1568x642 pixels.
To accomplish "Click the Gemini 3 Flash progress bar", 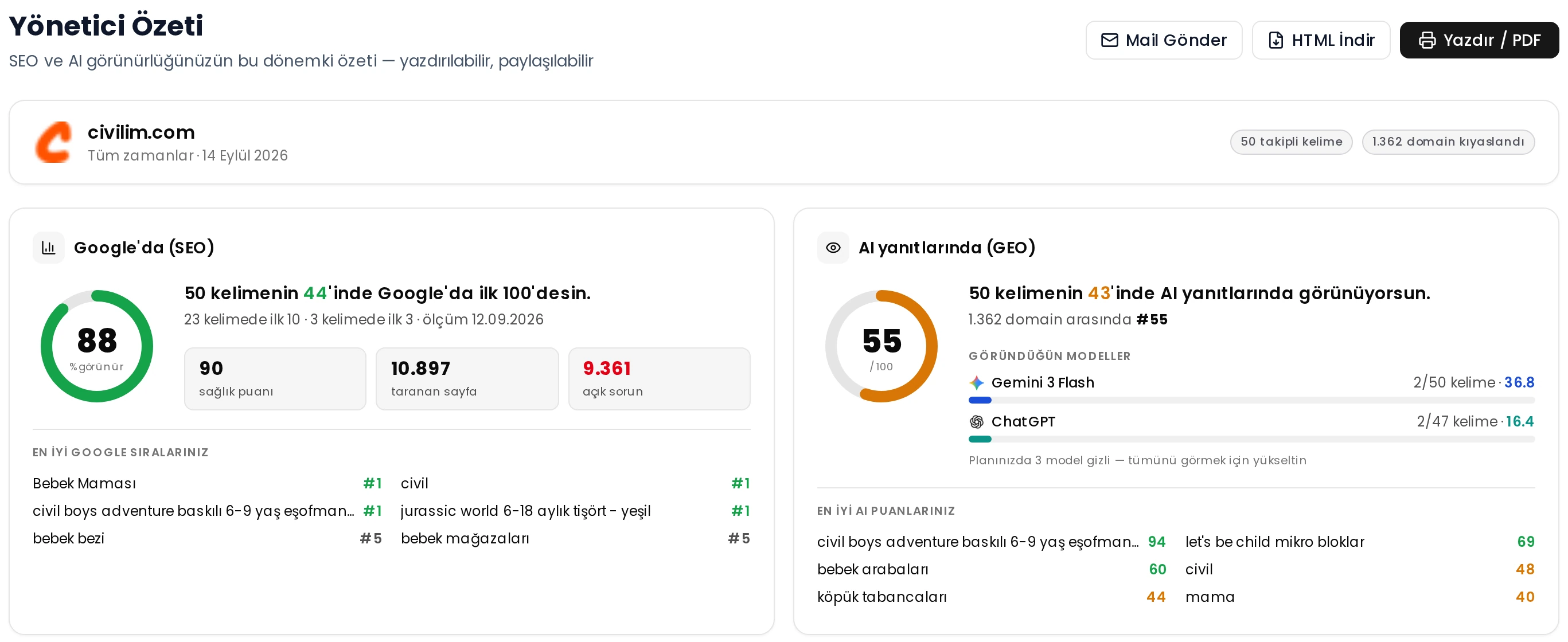I will [1251, 401].
